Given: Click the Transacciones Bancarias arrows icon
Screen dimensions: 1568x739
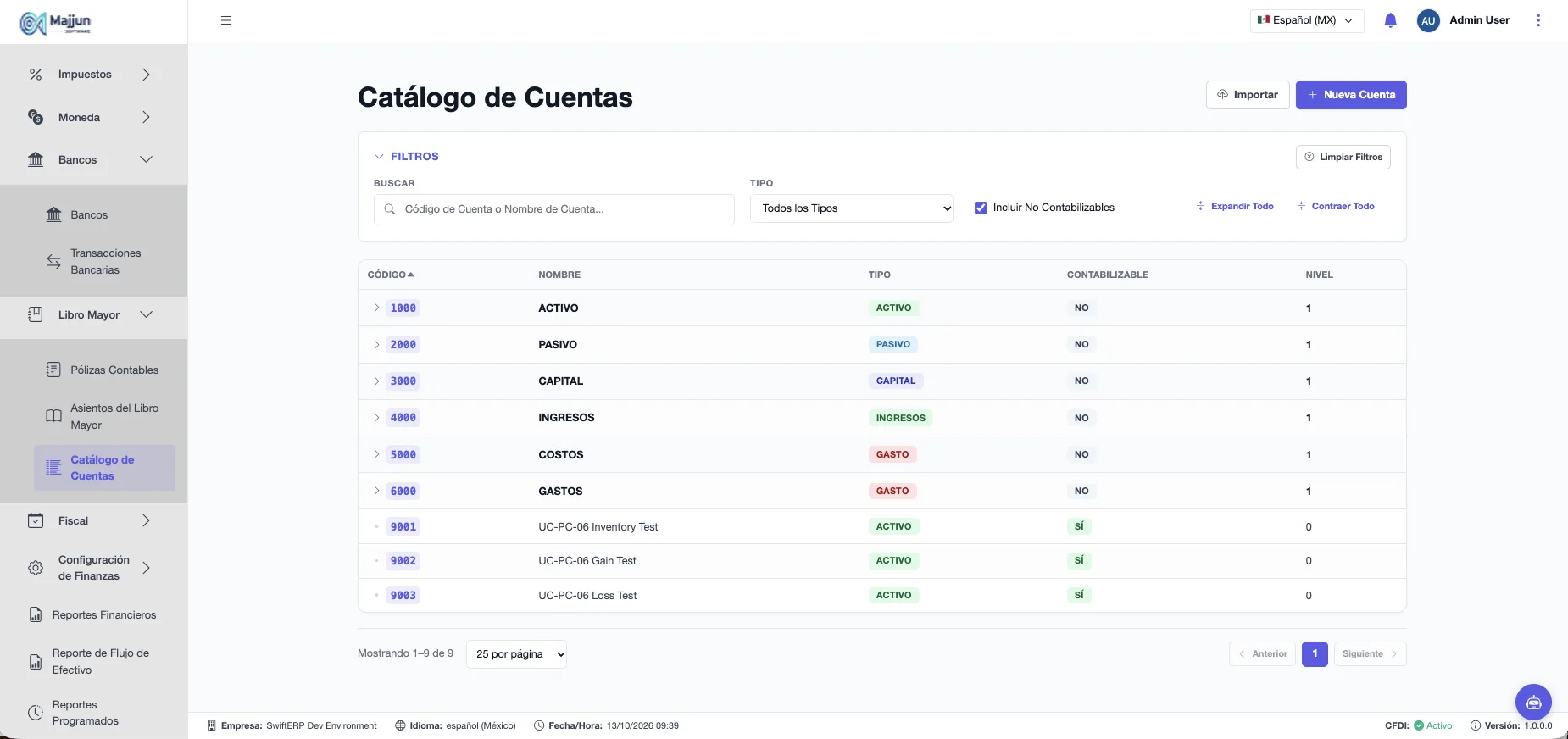Looking at the screenshot, I should coord(53,262).
